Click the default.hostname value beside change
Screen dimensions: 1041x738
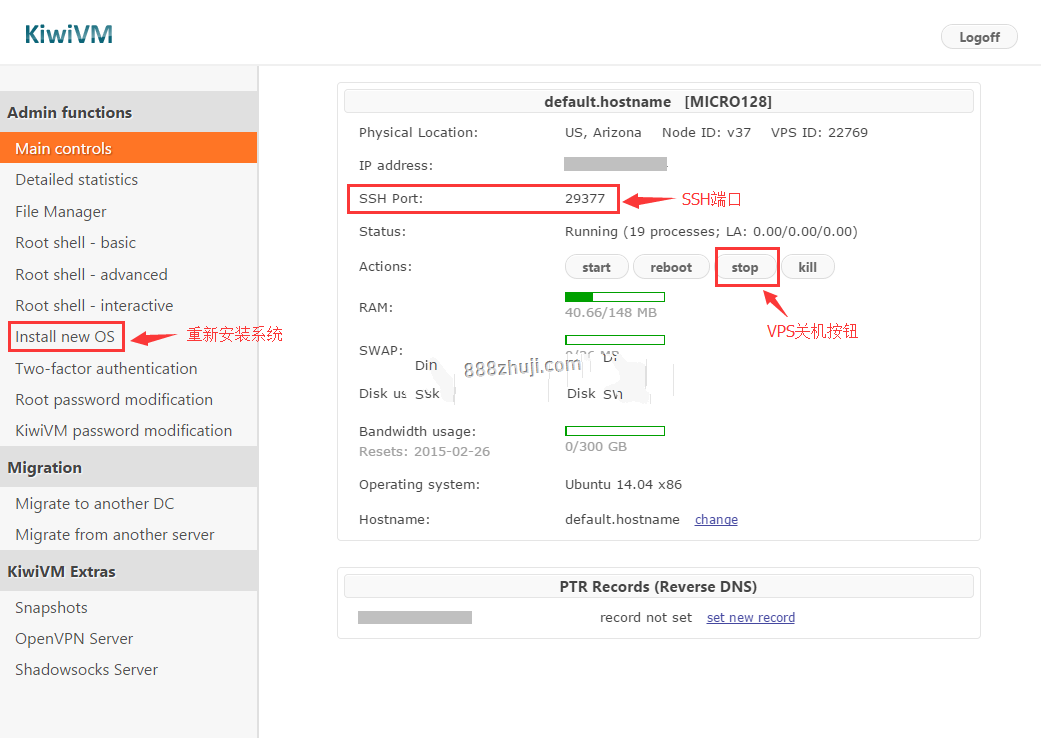[x=622, y=520]
